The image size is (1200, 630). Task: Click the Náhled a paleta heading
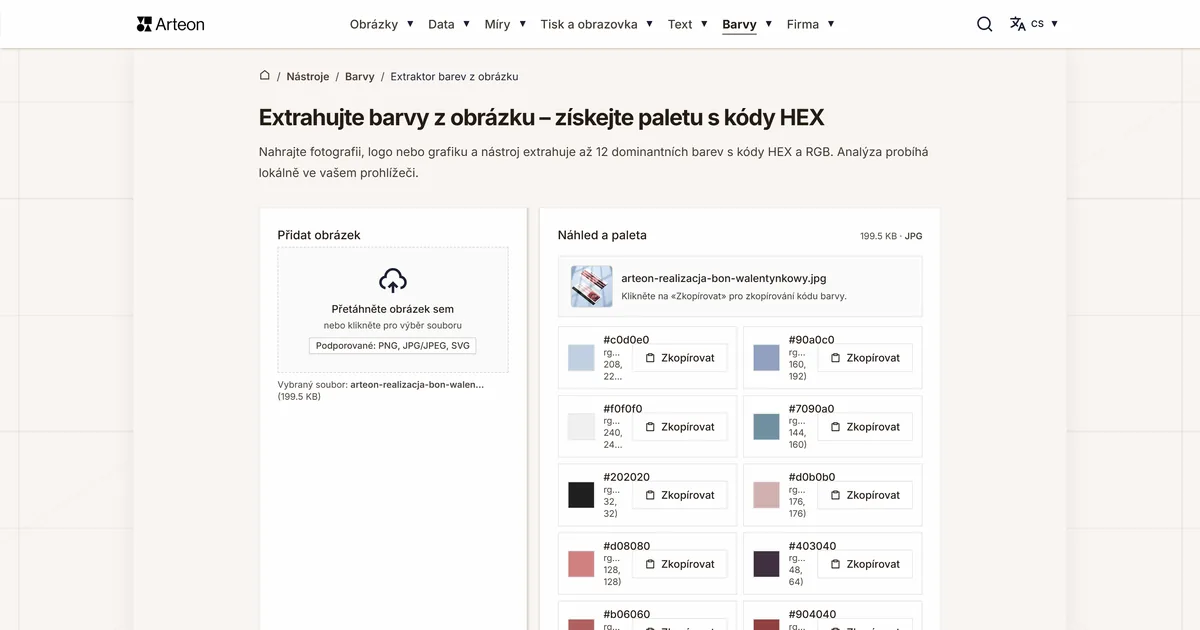point(602,235)
